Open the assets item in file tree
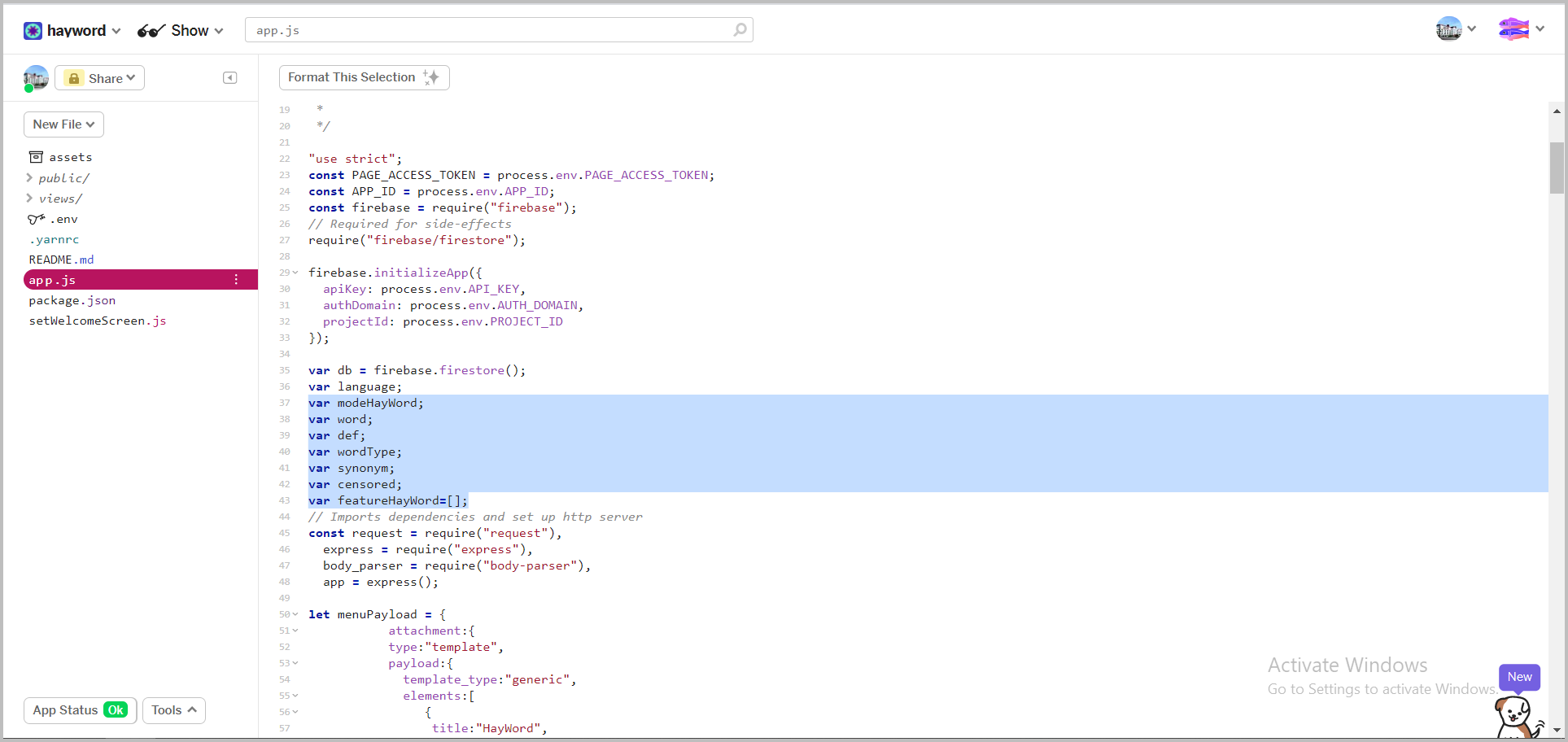 tap(61, 157)
